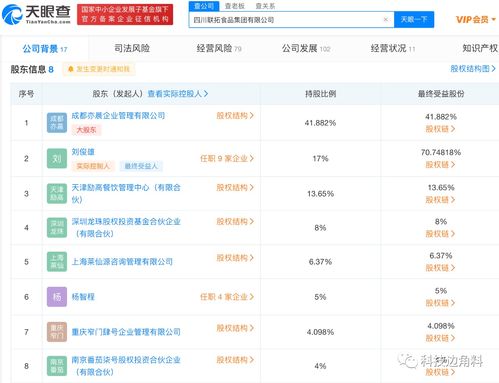Switch to the 经营状况 tab
499x383 pixels.
393,48
